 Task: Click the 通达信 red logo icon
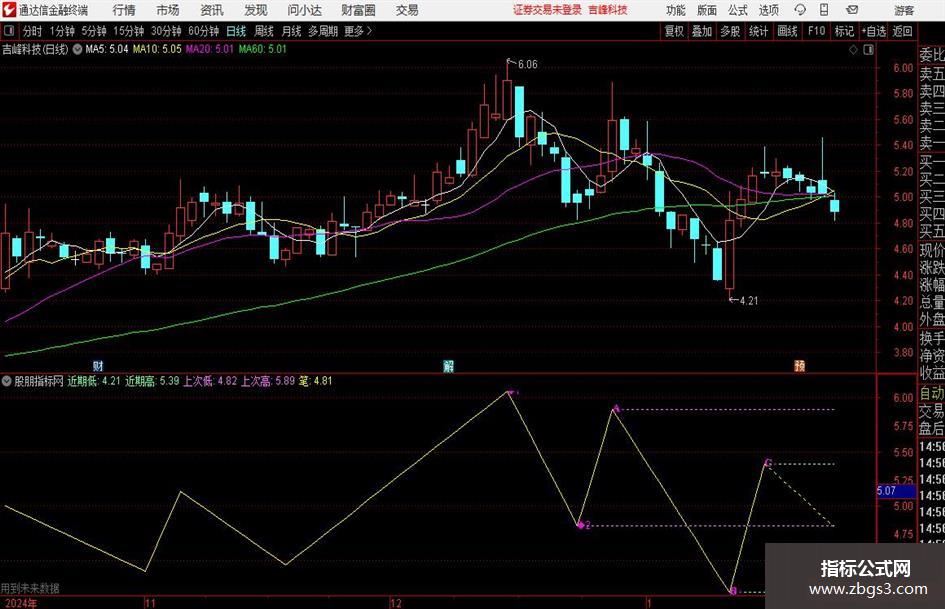pyautogui.click(x=9, y=10)
